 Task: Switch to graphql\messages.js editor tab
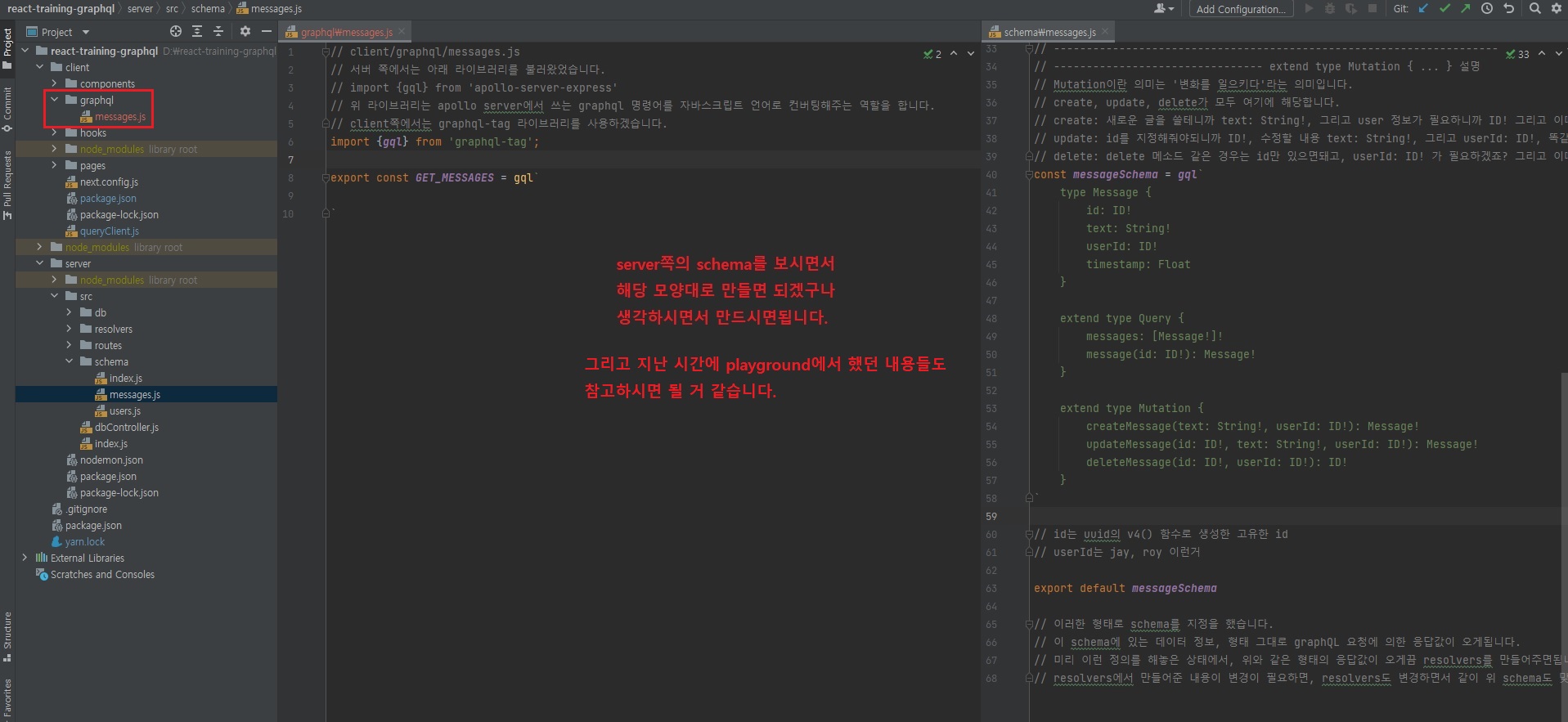pos(345,33)
